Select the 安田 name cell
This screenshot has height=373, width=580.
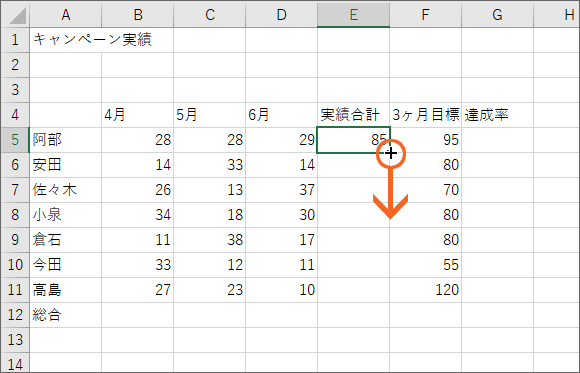click(65, 165)
